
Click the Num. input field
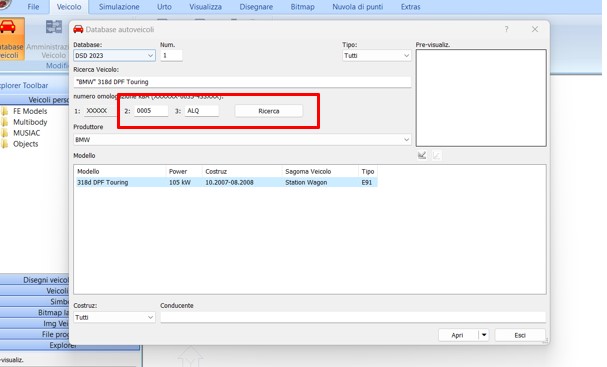[171, 56]
